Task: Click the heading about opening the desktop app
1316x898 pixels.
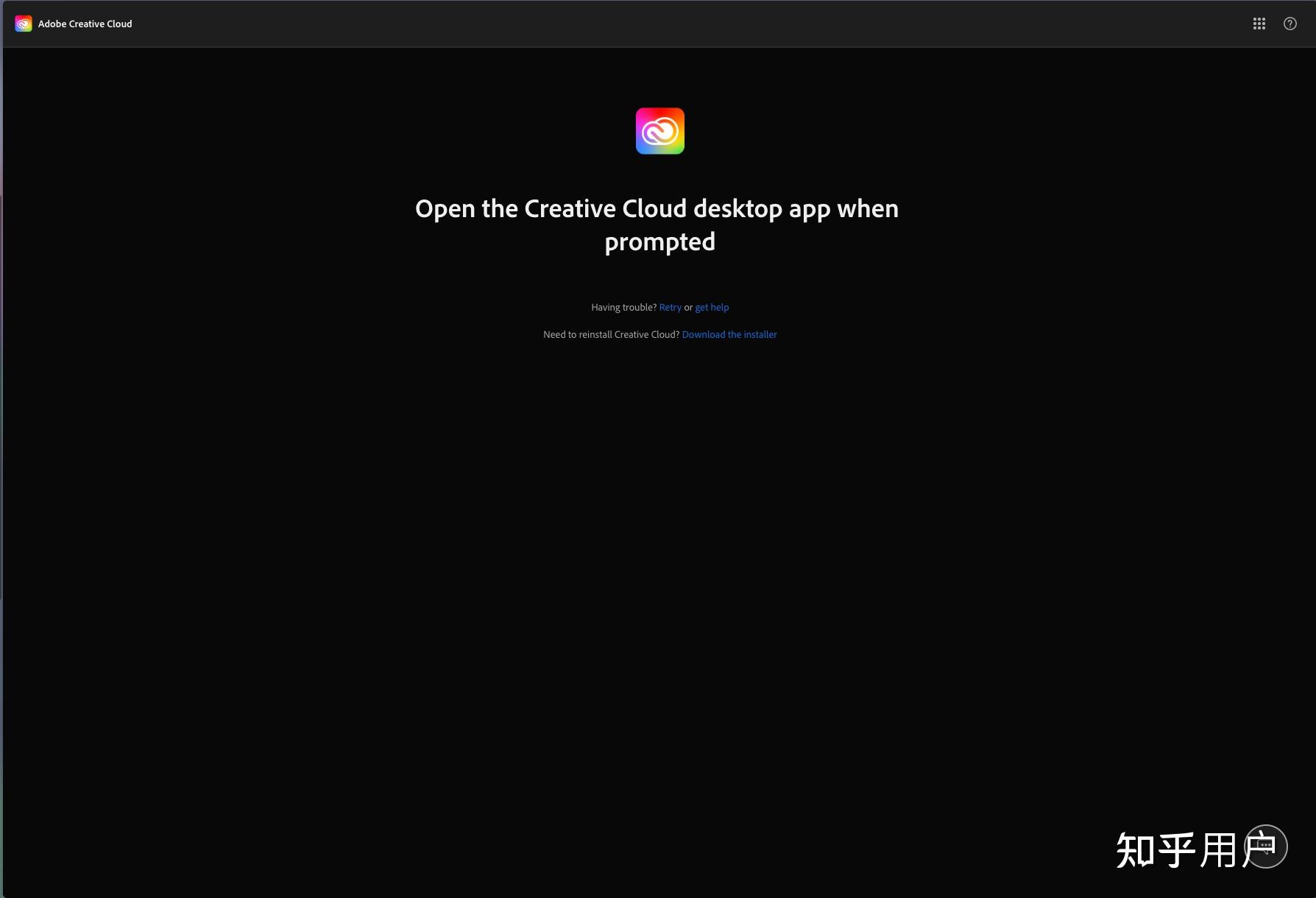Action: (657, 224)
